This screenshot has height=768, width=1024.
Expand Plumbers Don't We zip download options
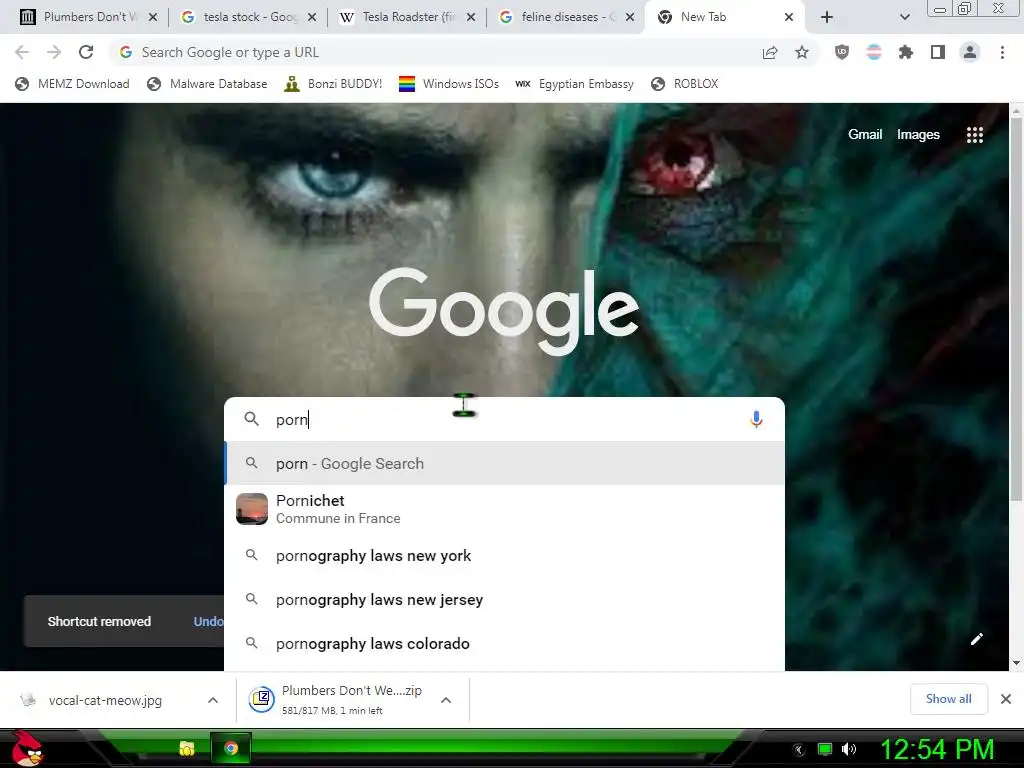(446, 700)
